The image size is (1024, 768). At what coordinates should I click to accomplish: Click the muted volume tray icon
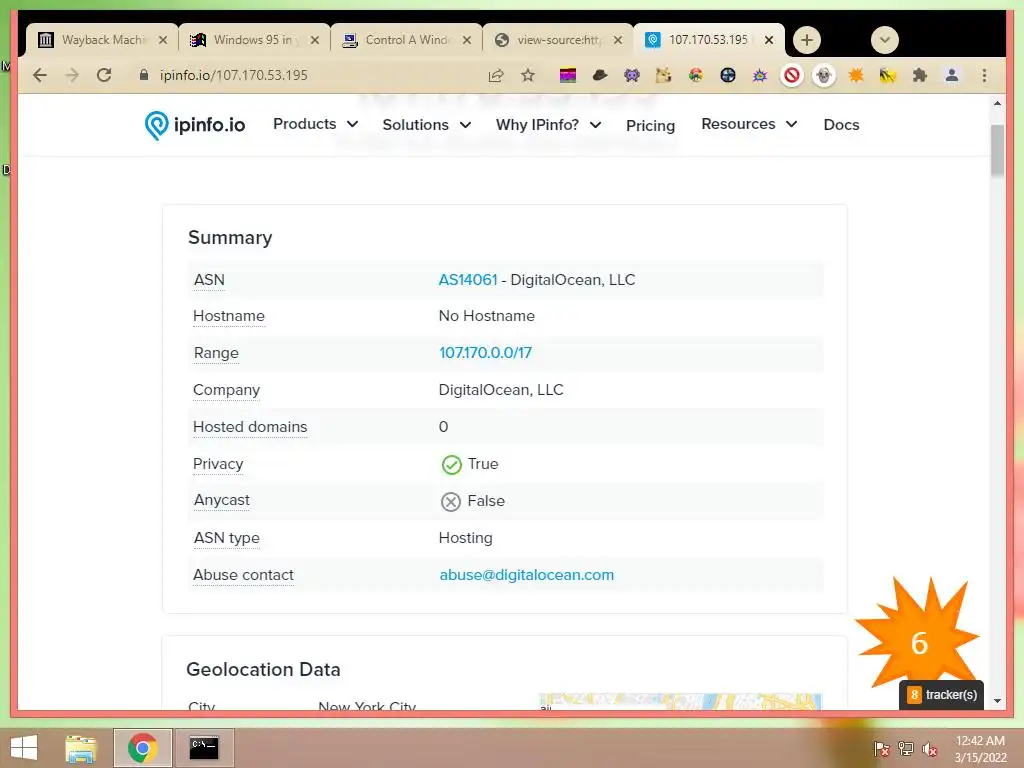pos(929,749)
